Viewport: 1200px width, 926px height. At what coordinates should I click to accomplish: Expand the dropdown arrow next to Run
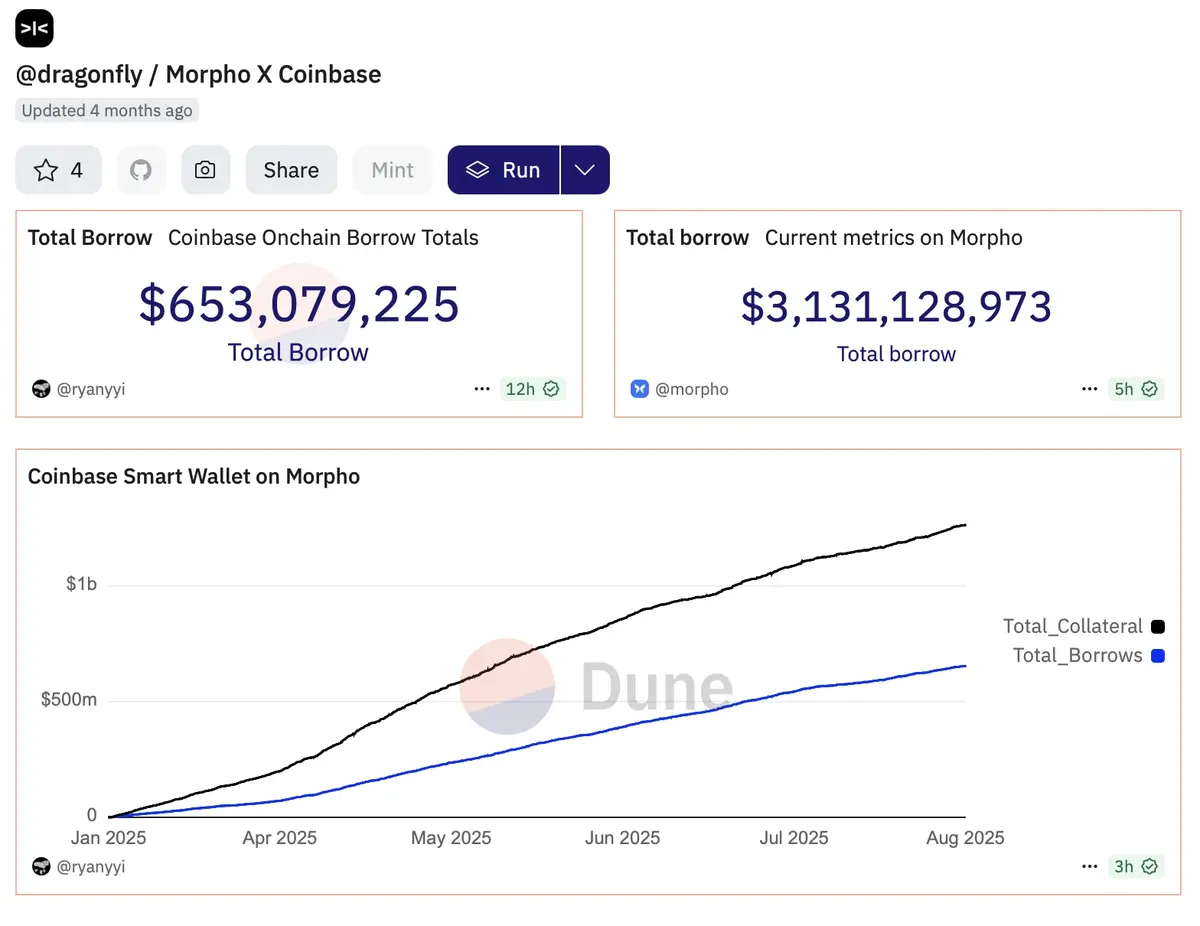[x=585, y=169]
